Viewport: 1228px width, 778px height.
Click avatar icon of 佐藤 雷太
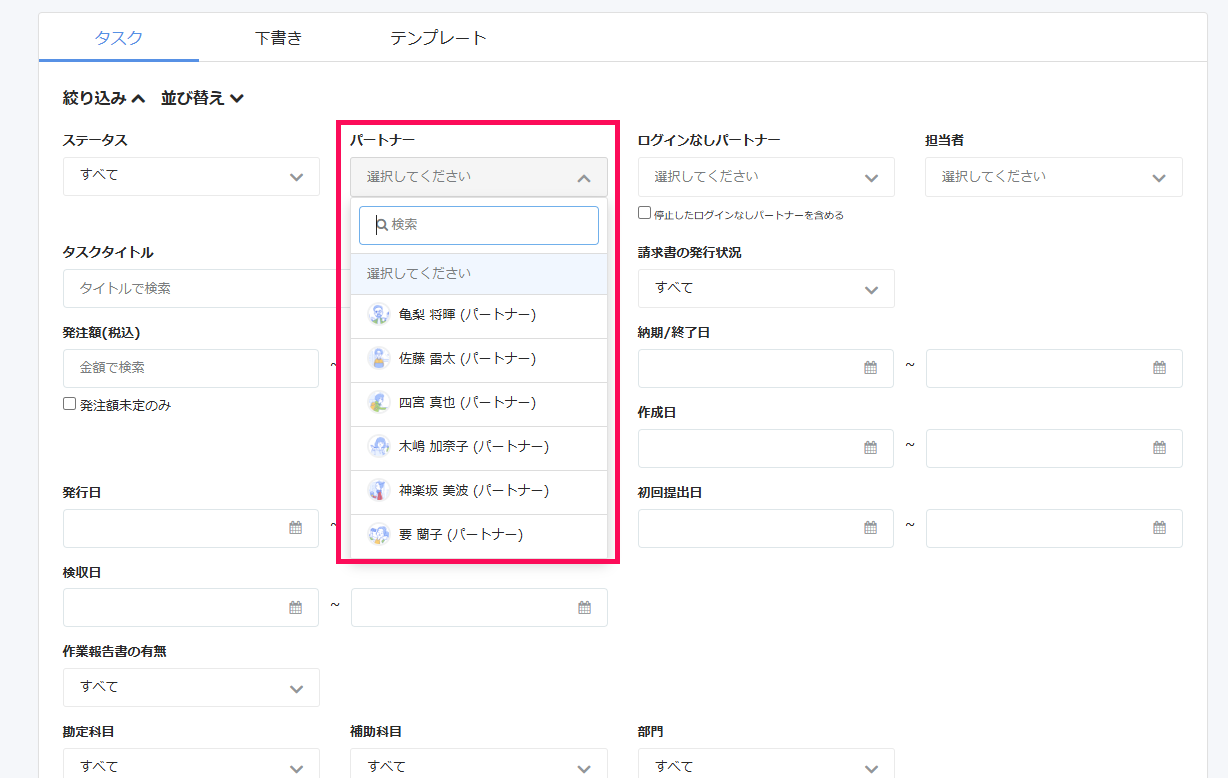(x=378, y=359)
